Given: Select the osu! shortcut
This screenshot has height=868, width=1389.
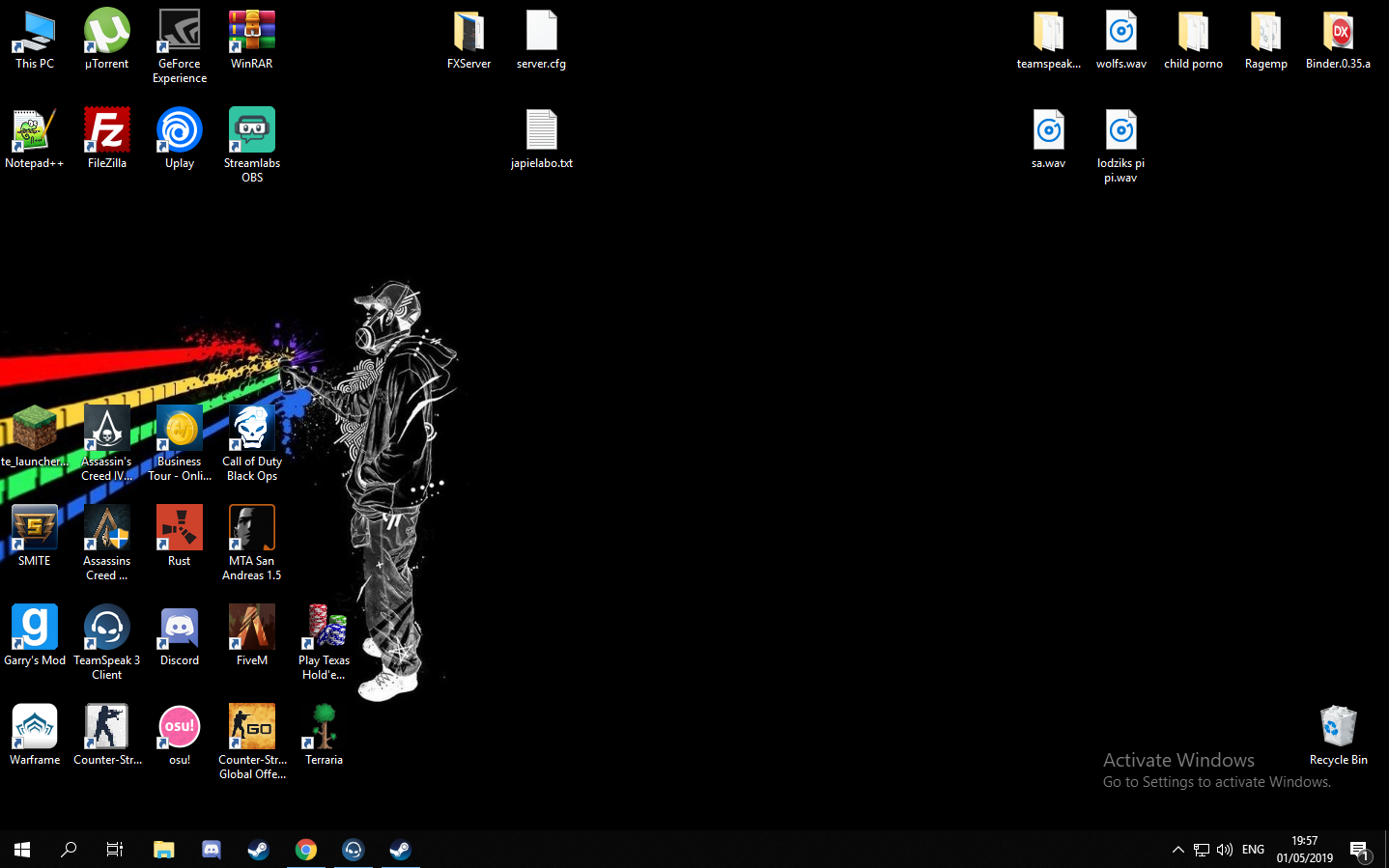Looking at the screenshot, I should [x=180, y=736].
